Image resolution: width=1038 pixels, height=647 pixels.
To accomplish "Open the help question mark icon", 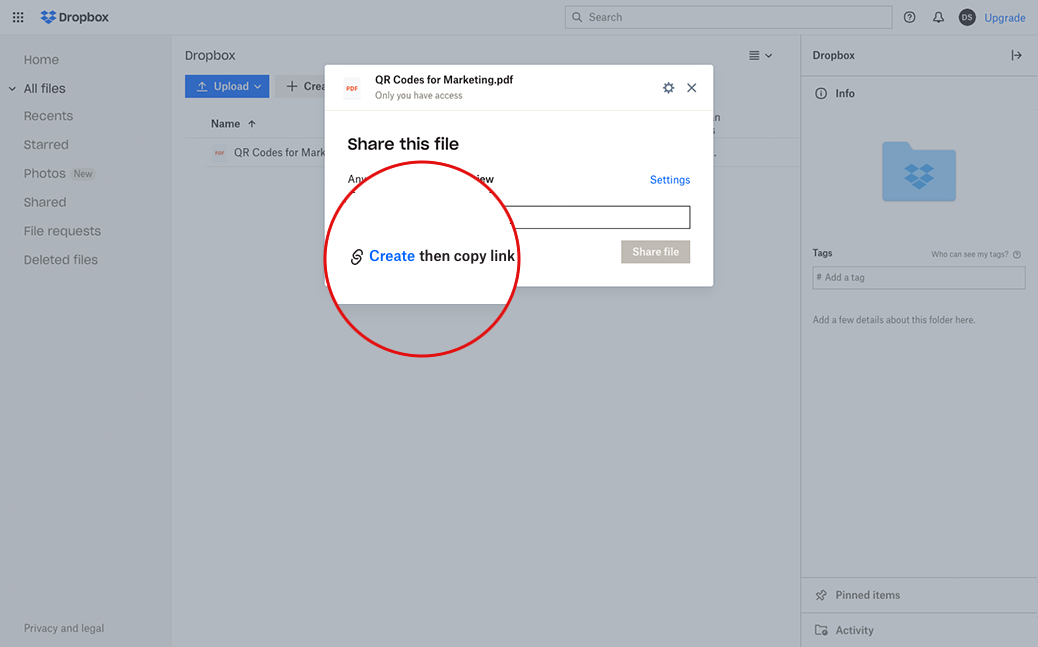I will click(x=909, y=17).
